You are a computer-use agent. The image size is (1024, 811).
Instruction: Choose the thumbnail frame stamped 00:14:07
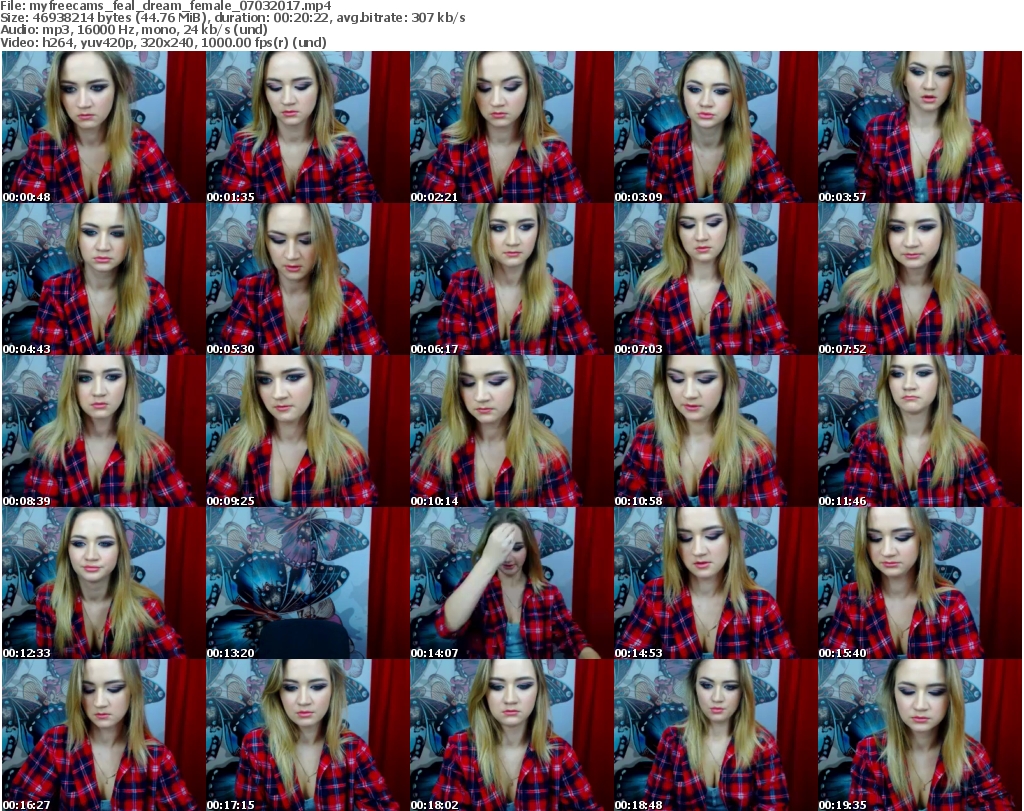[x=511, y=583]
